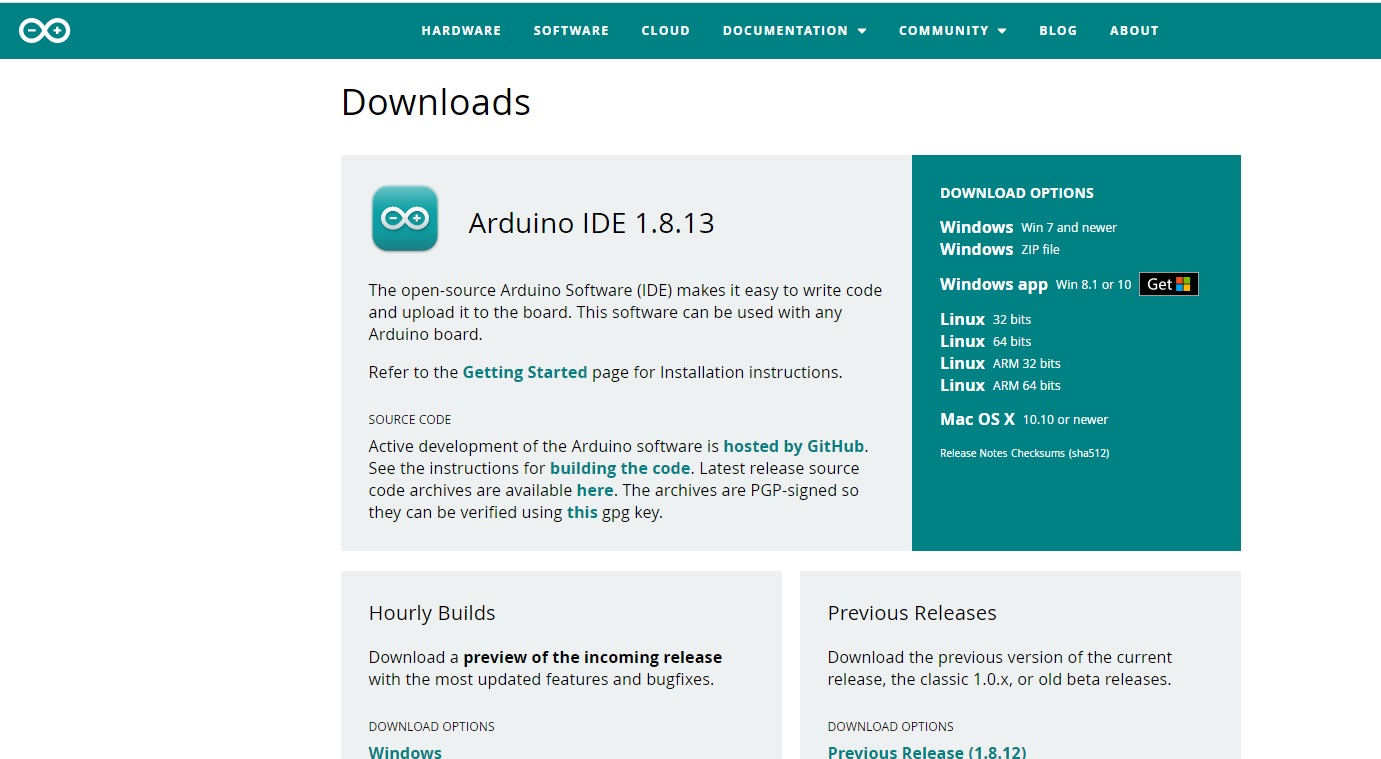Open the Checksums (sha512) link

[1060, 453]
